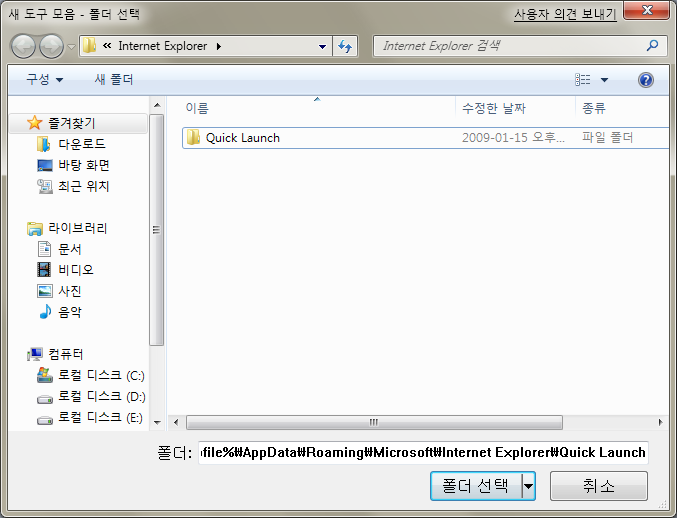The height and width of the screenshot is (518, 677).
Task: Click the drive icon for 로컬 디스크 (D:)
Action: pos(44,399)
